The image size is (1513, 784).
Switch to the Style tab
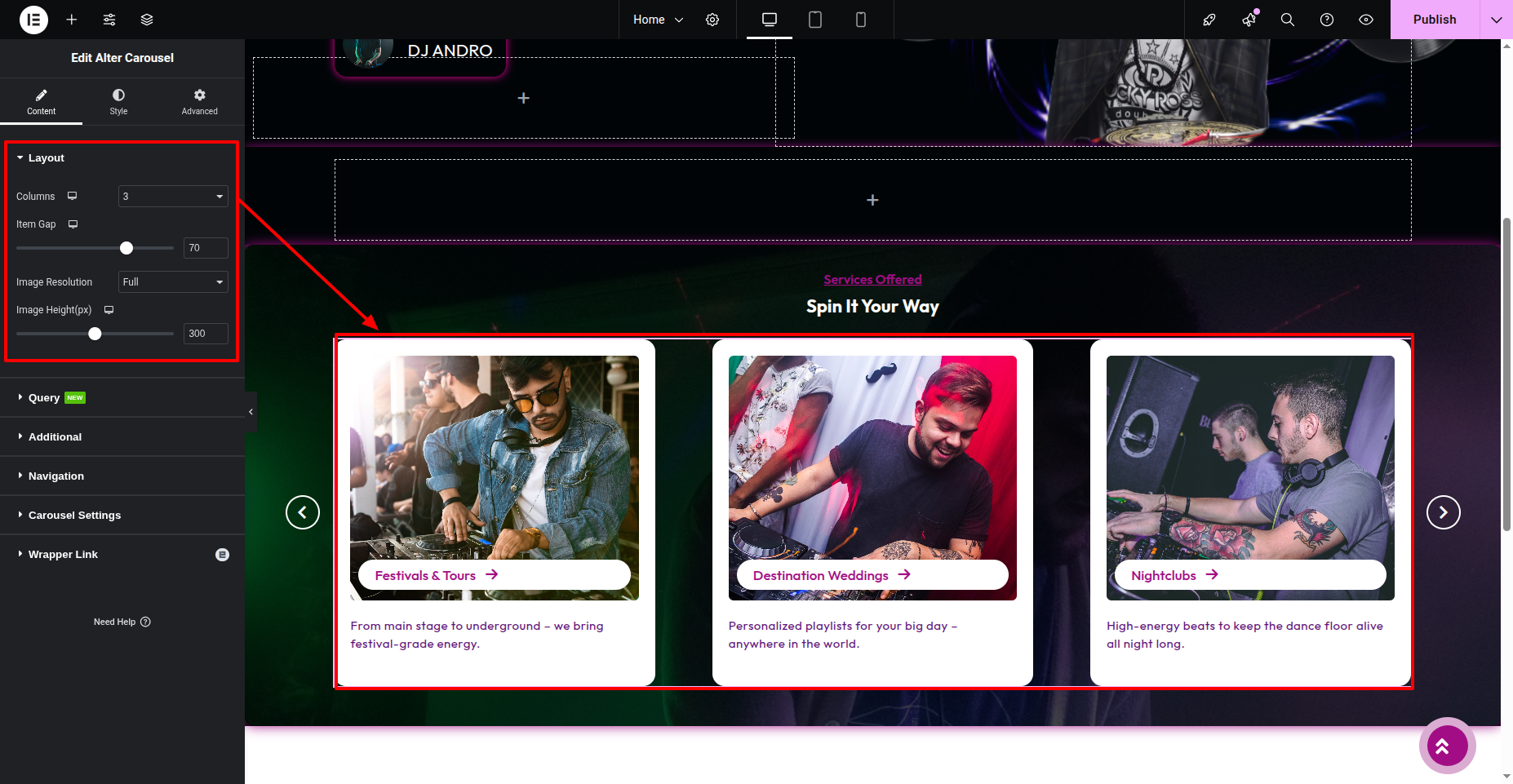click(118, 102)
